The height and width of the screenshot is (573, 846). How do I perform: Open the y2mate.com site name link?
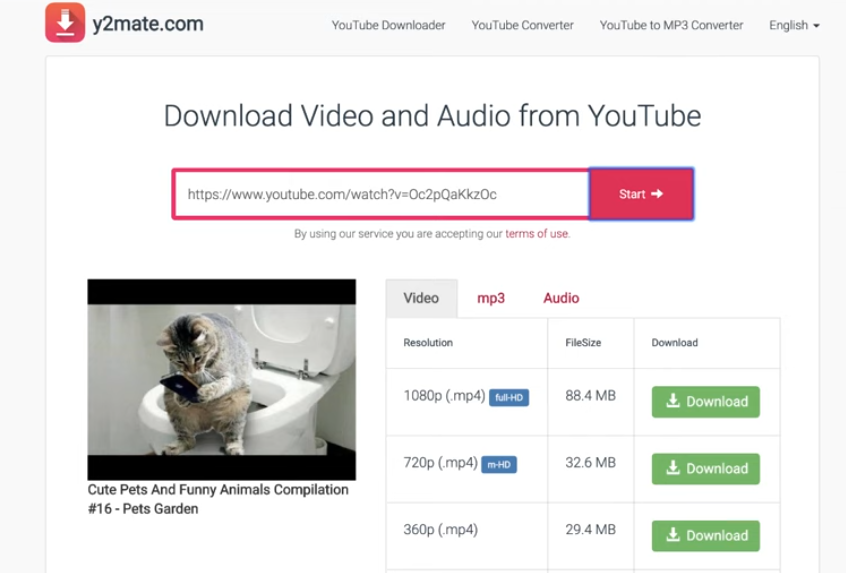[x=148, y=24]
